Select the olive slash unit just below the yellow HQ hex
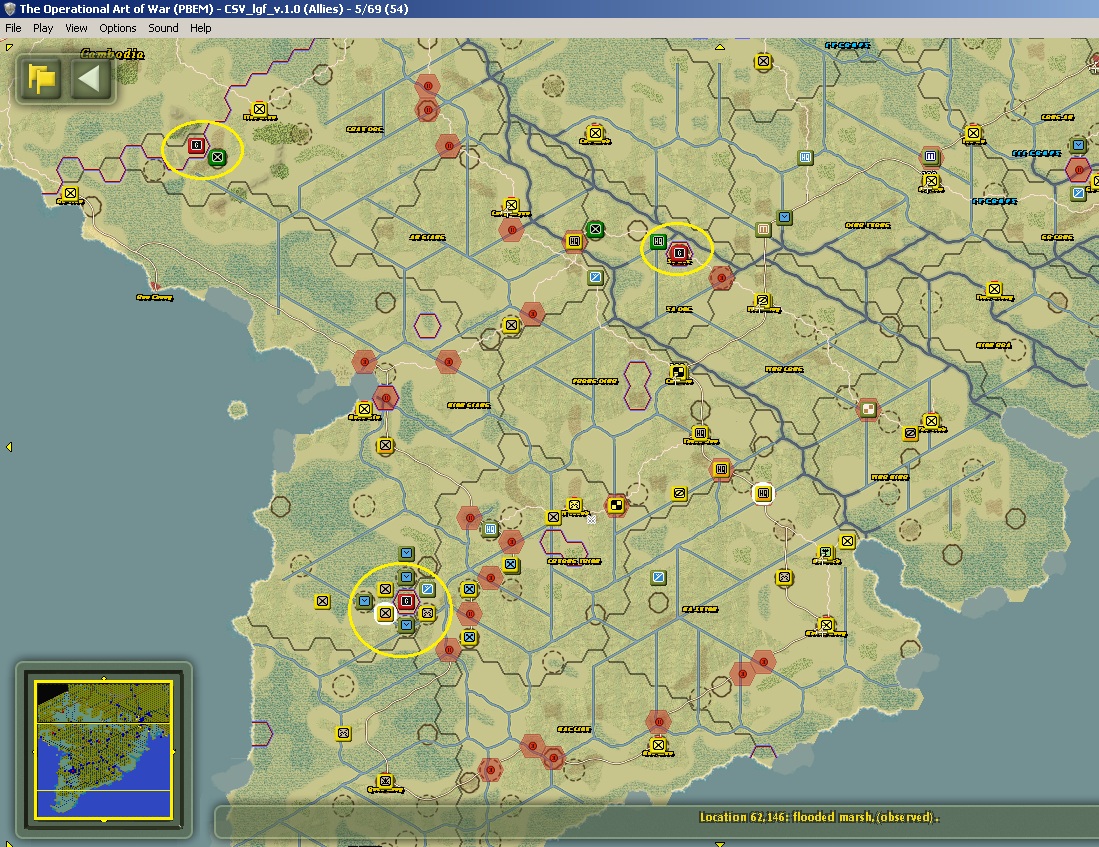 click(595, 277)
